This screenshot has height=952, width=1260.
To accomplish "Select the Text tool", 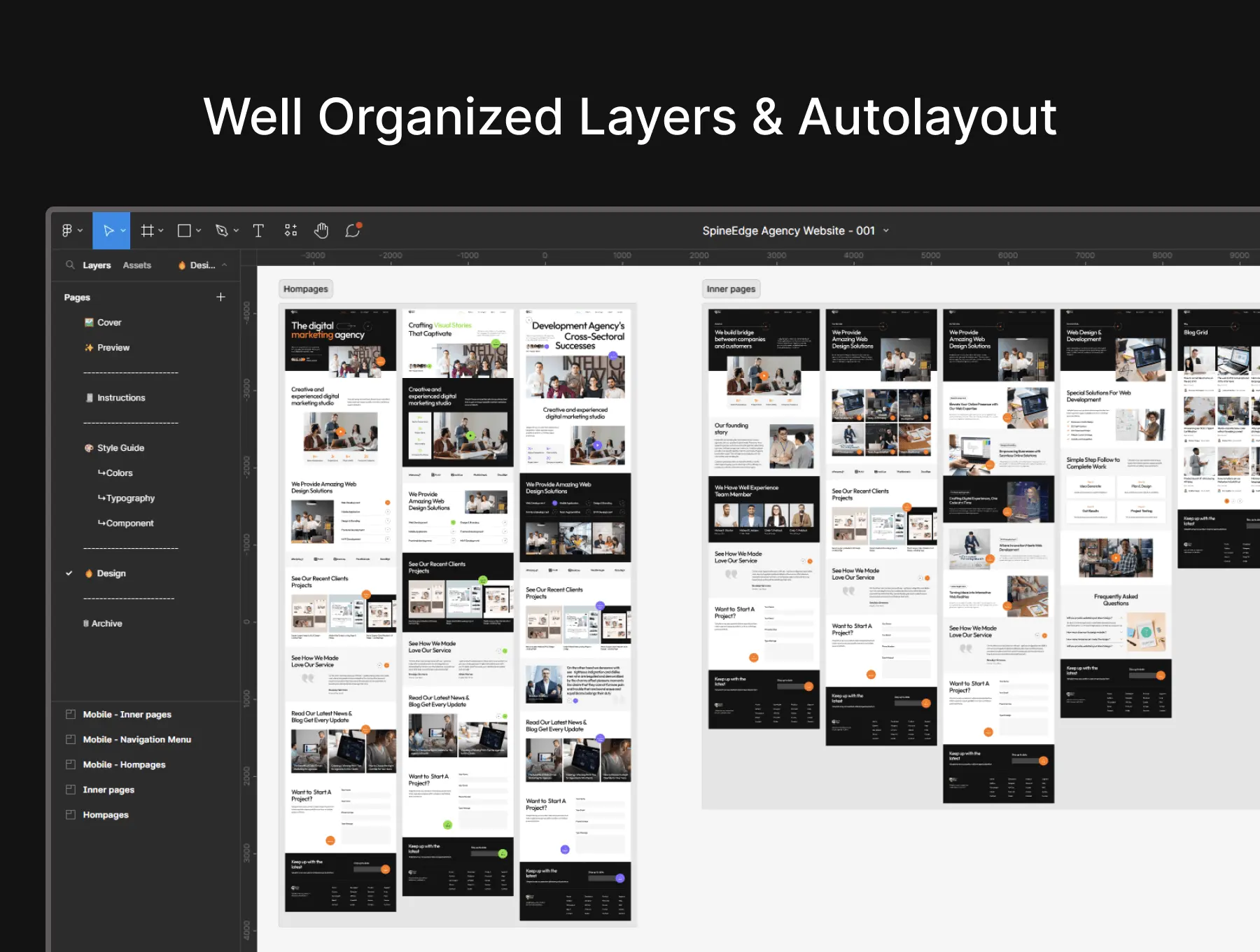I will click(x=258, y=230).
